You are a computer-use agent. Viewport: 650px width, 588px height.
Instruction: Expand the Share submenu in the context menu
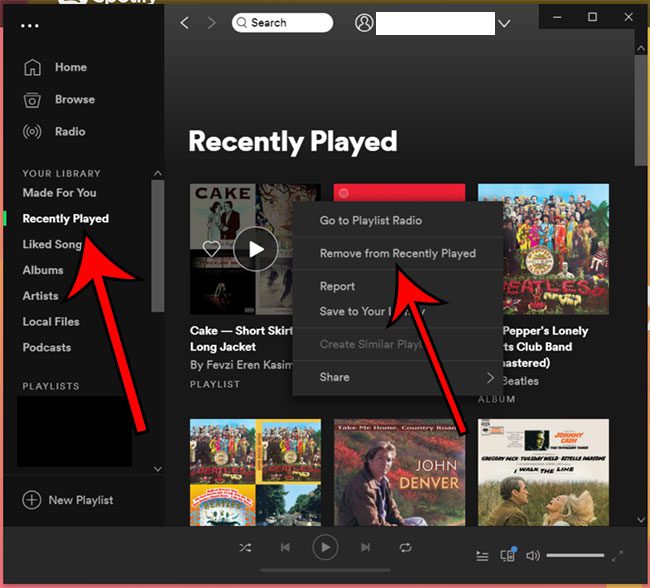tap(490, 377)
